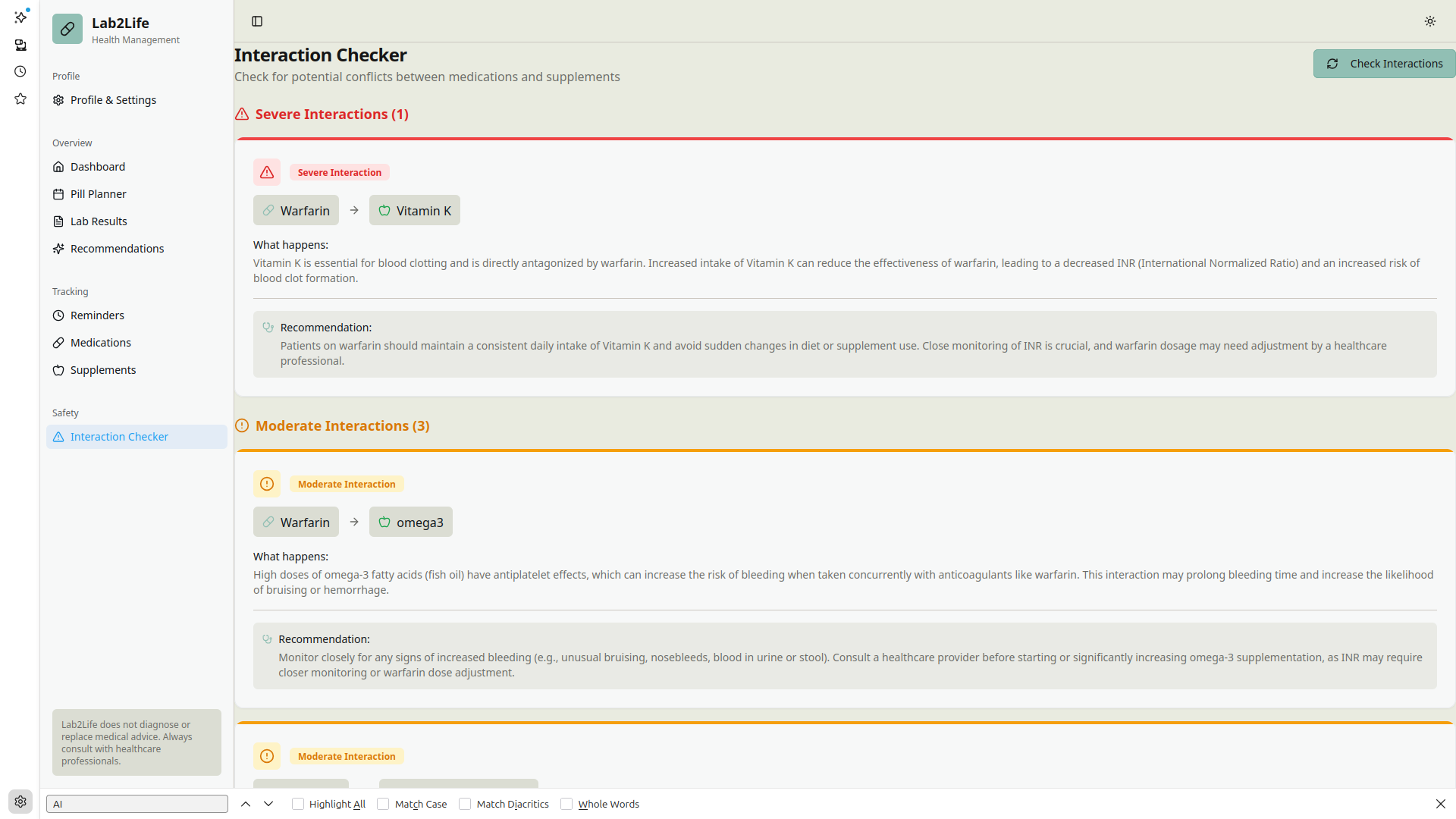Viewport: 1456px width, 819px height.
Task: Enable the Match Diacritics checkbox
Action: click(465, 804)
